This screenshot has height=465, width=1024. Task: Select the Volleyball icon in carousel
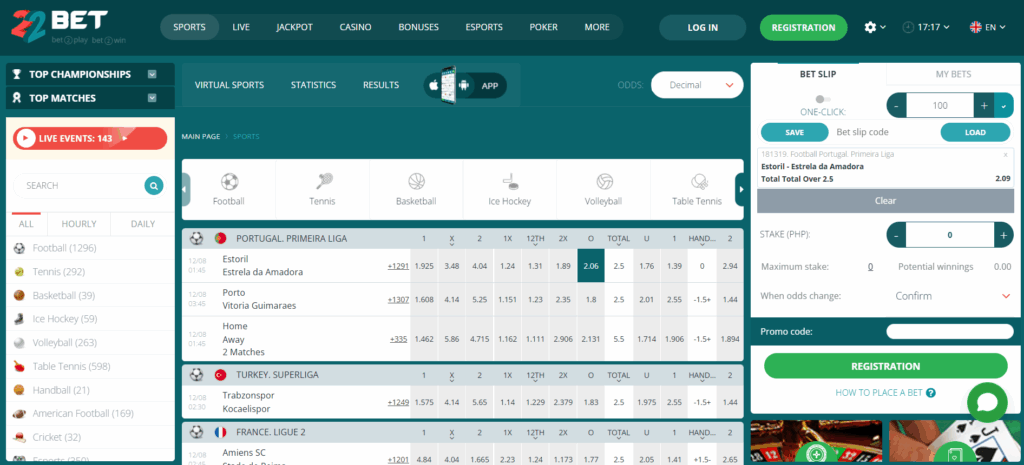pyautogui.click(x=604, y=181)
